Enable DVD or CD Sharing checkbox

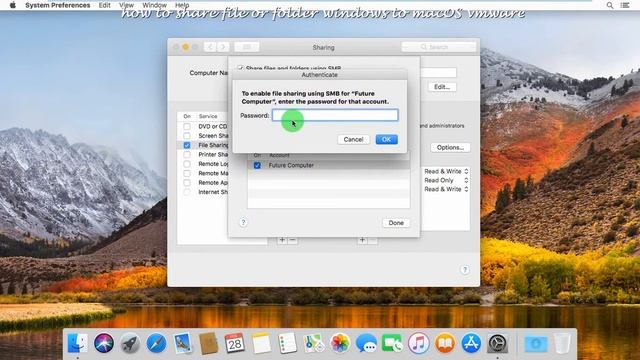click(187, 127)
